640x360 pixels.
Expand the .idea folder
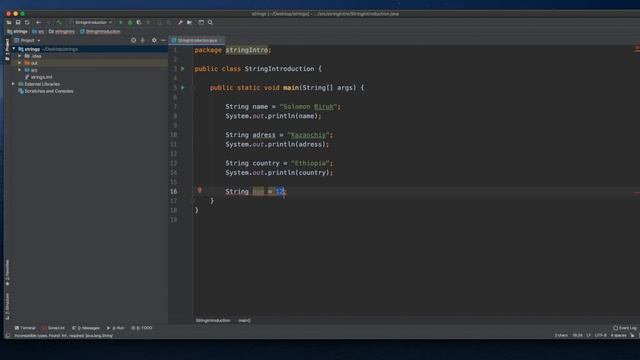pyautogui.click(x=20, y=56)
